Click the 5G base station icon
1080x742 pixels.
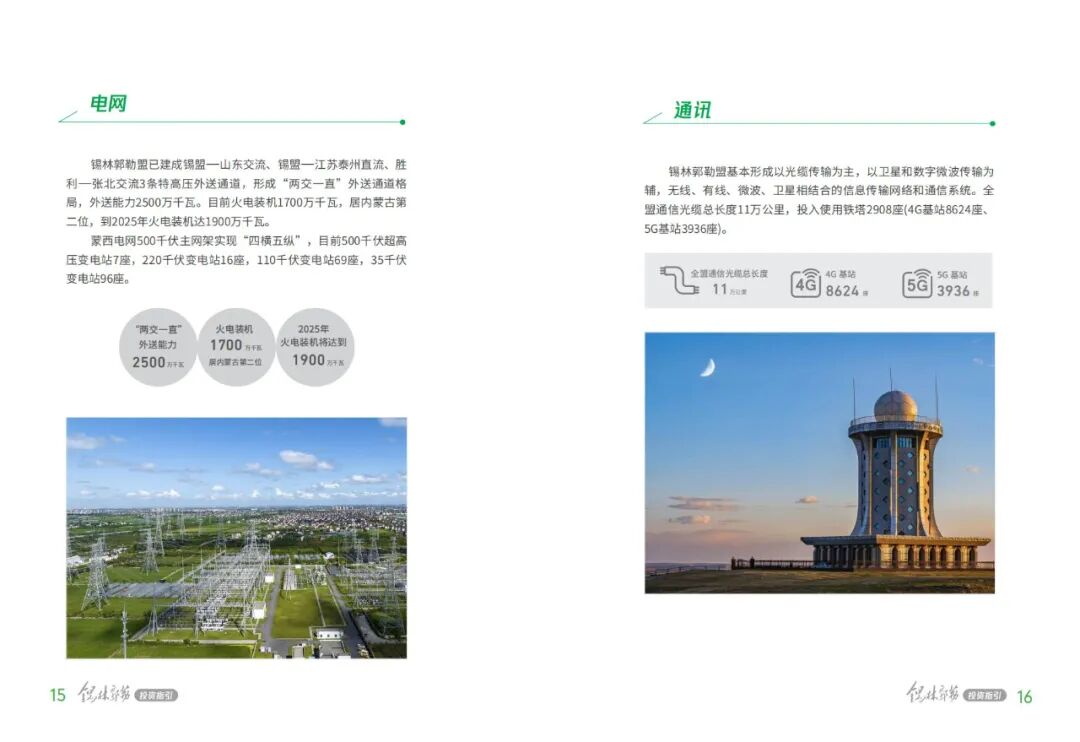point(917,282)
